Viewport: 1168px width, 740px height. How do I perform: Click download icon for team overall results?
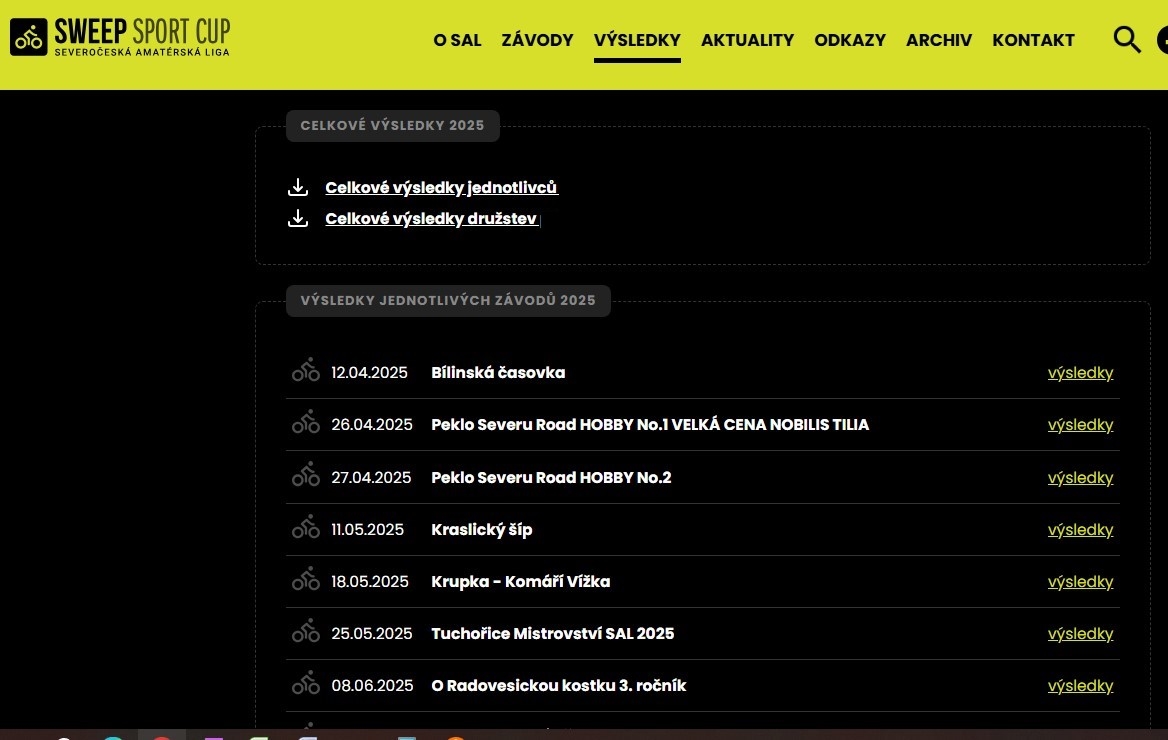coord(298,219)
